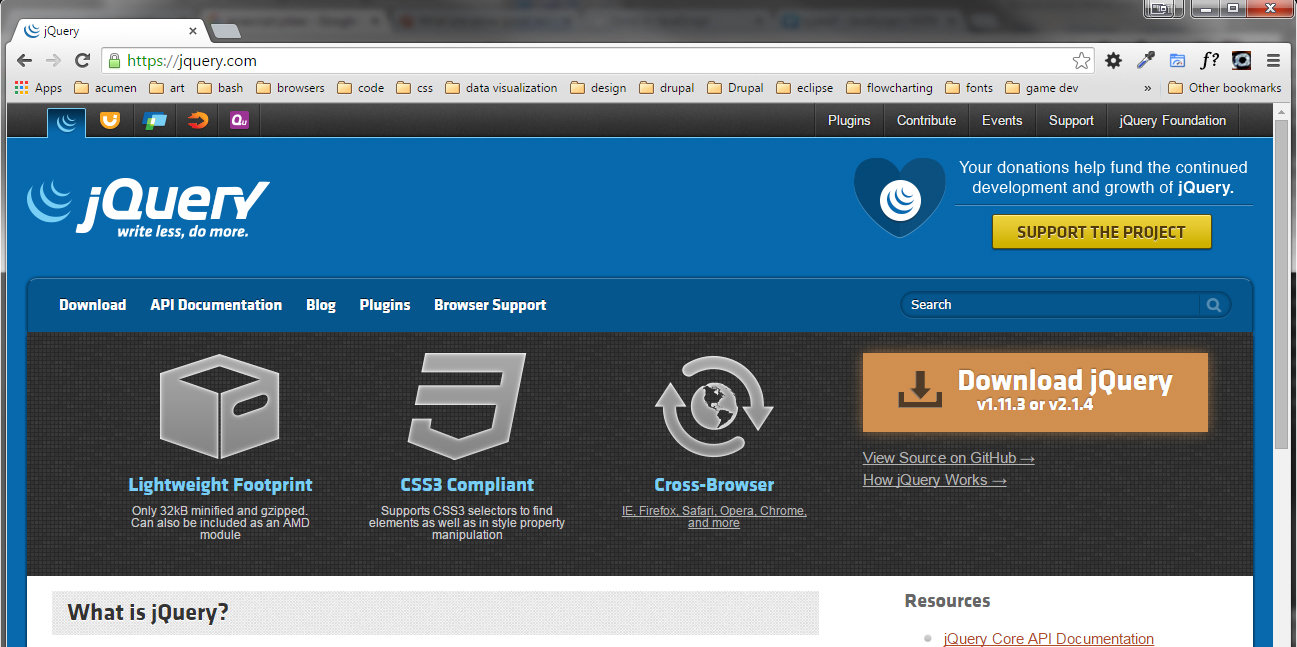1297x647 pixels.
Task: Open the game dev bookmarks folder
Action: 1041,88
